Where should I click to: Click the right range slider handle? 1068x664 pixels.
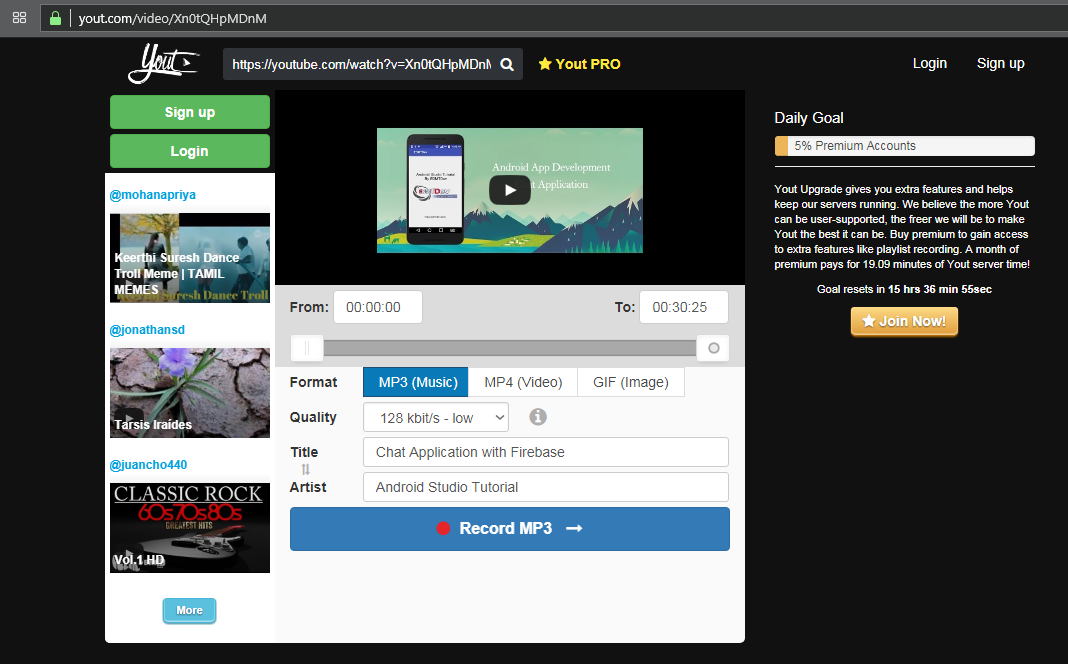coord(713,348)
